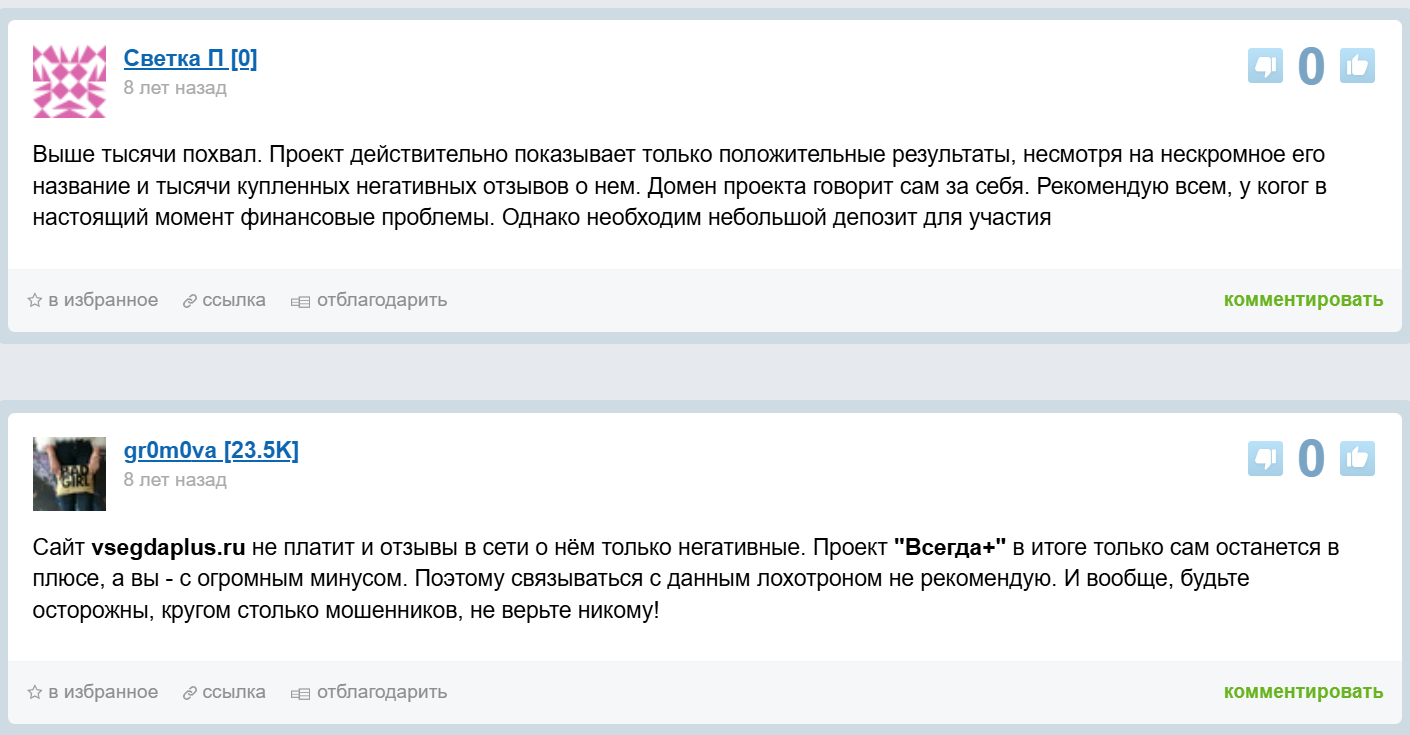Open gr0m0va's avatar photo
The height and width of the screenshot is (735, 1410).
pyautogui.click(x=69, y=474)
